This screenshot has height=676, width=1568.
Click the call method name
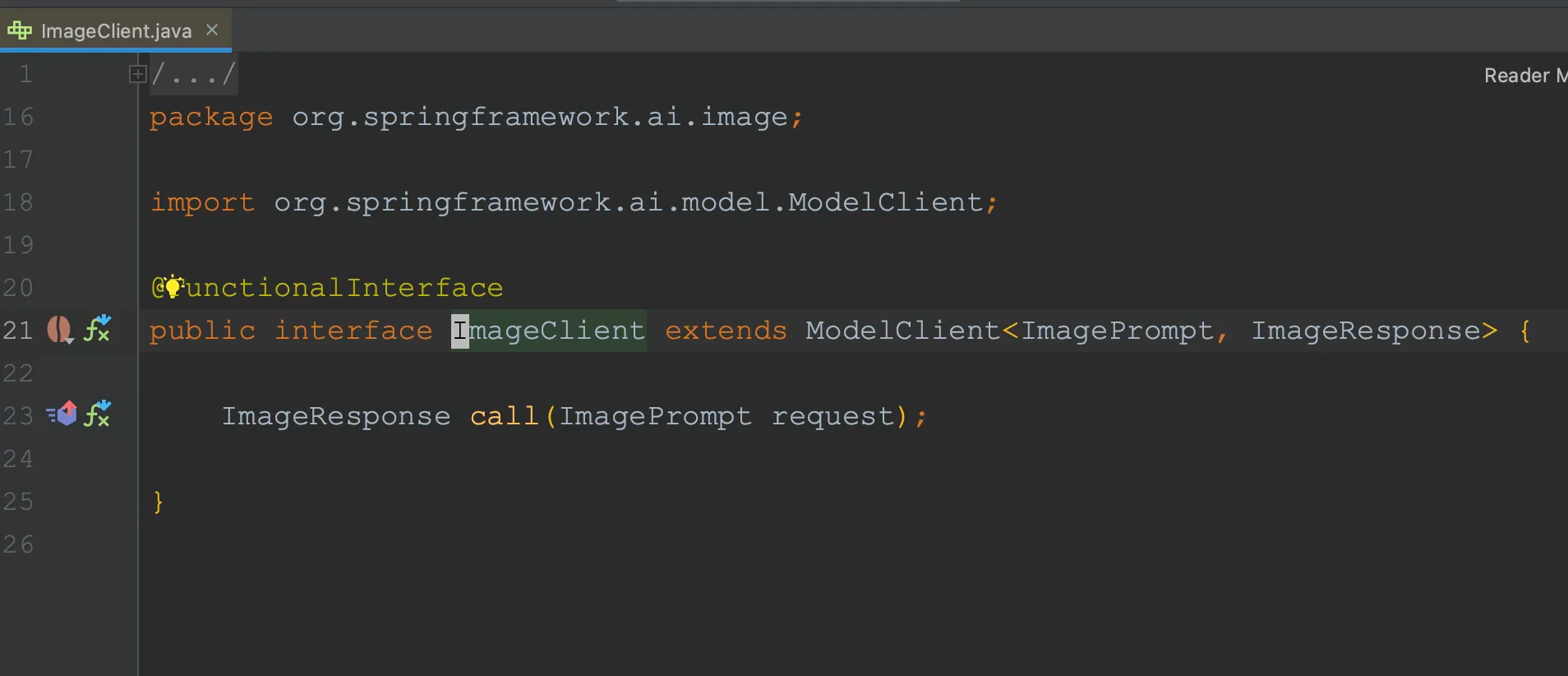(505, 416)
